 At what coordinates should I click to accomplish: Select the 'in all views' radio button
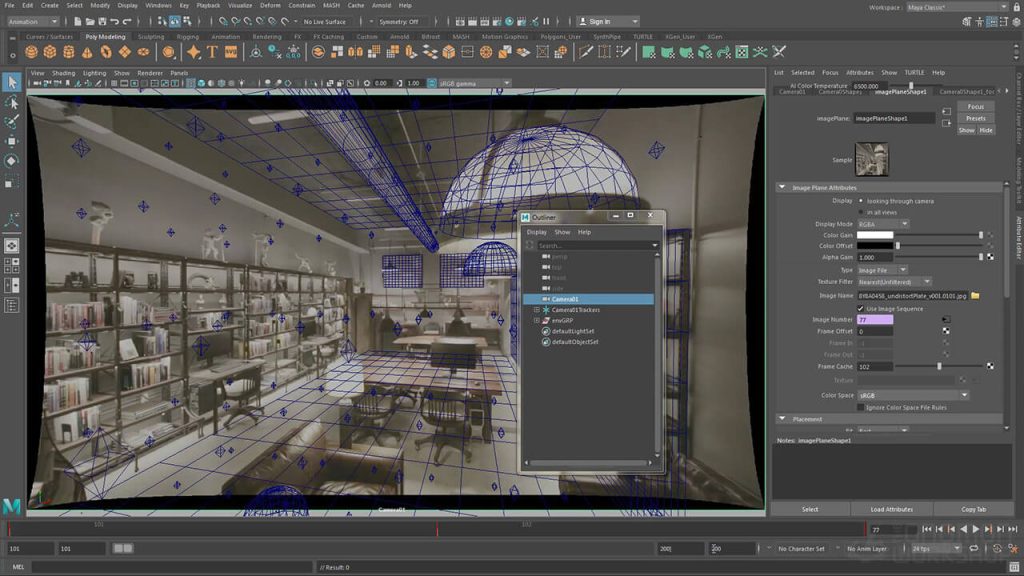pos(862,213)
